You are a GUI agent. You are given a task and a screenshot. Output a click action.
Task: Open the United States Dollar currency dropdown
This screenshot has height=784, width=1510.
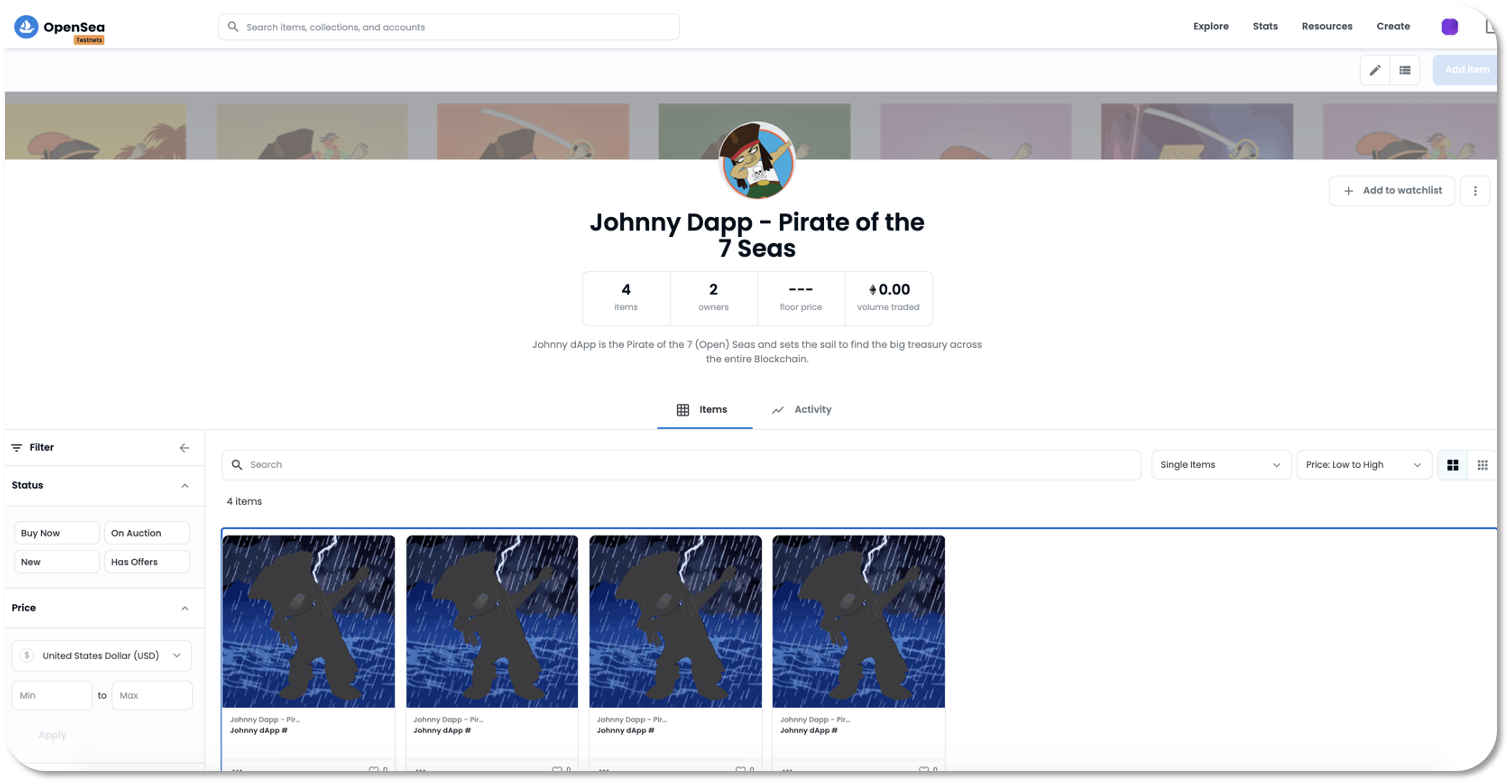click(x=102, y=656)
